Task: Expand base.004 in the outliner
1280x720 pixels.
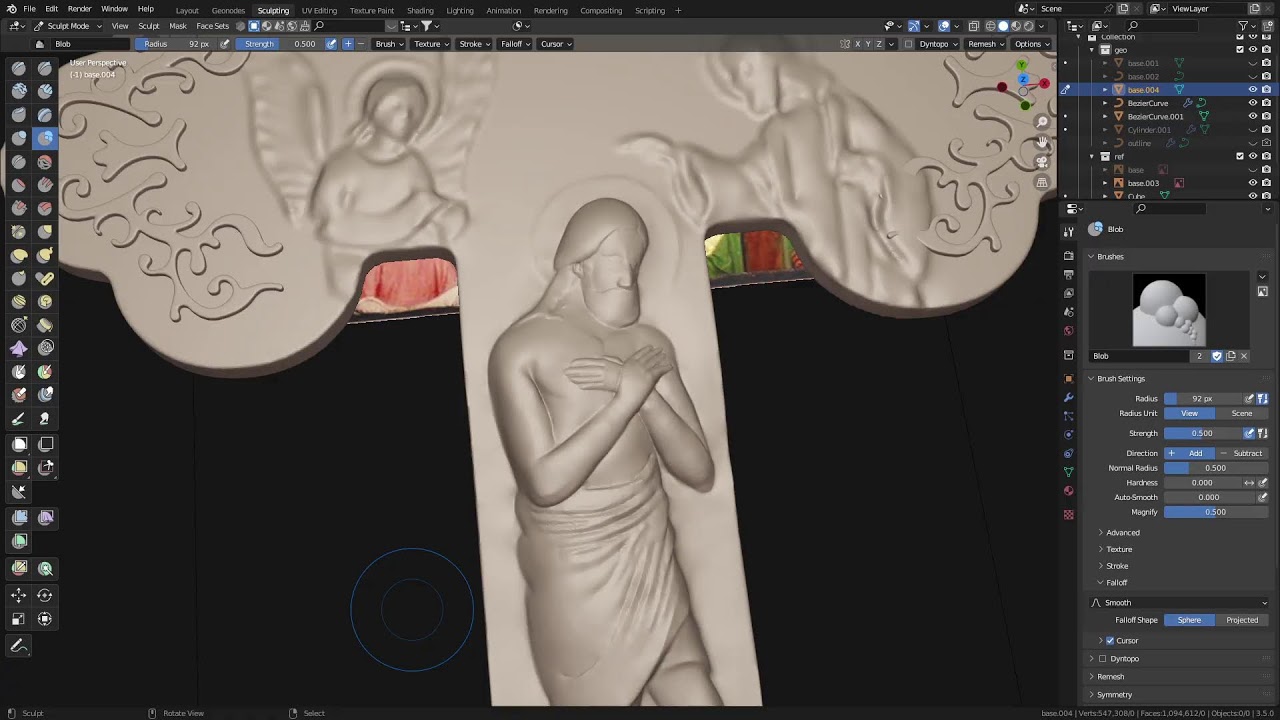Action: pyautogui.click(x=1105, y=90)
